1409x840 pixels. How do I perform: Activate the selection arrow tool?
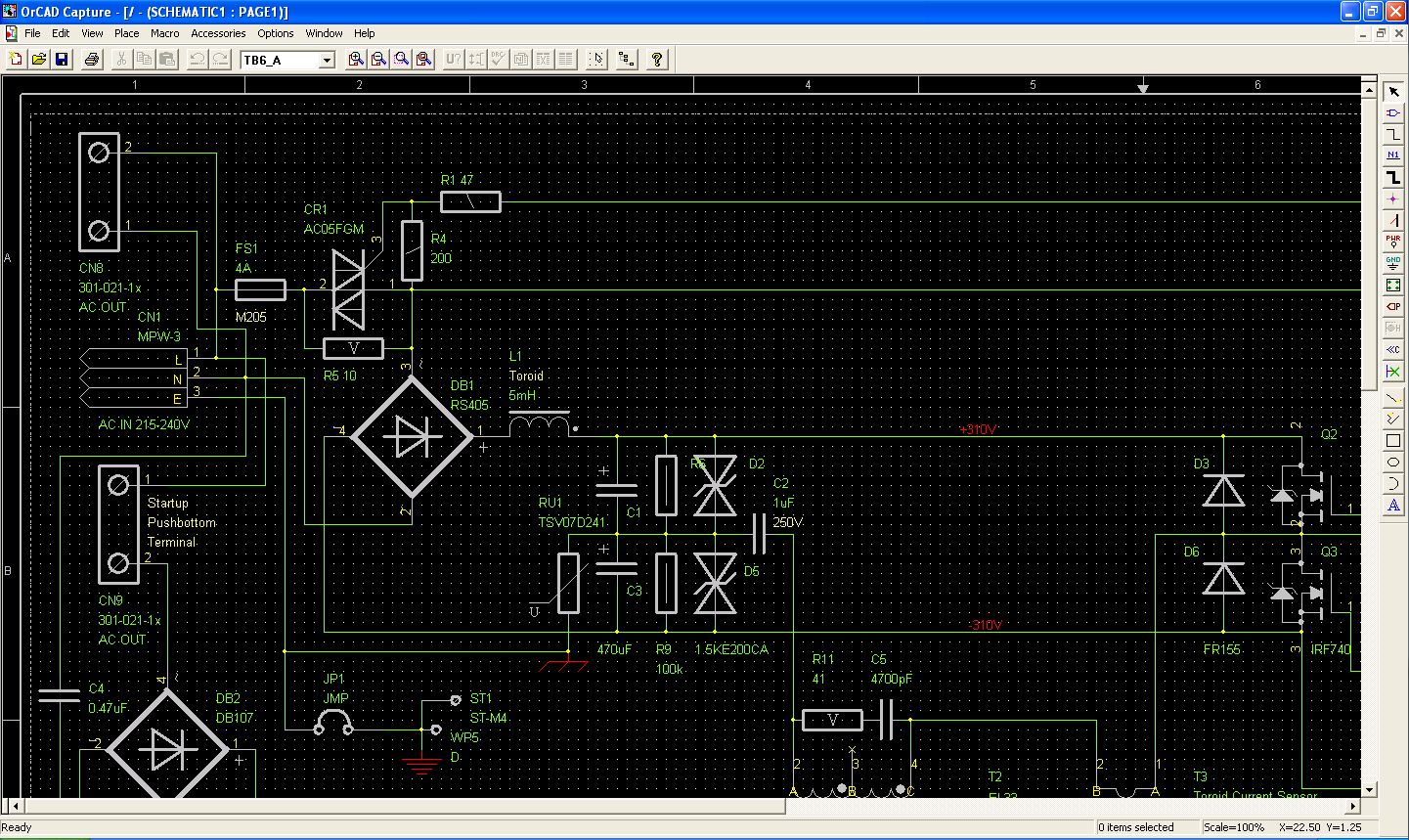1393,91
